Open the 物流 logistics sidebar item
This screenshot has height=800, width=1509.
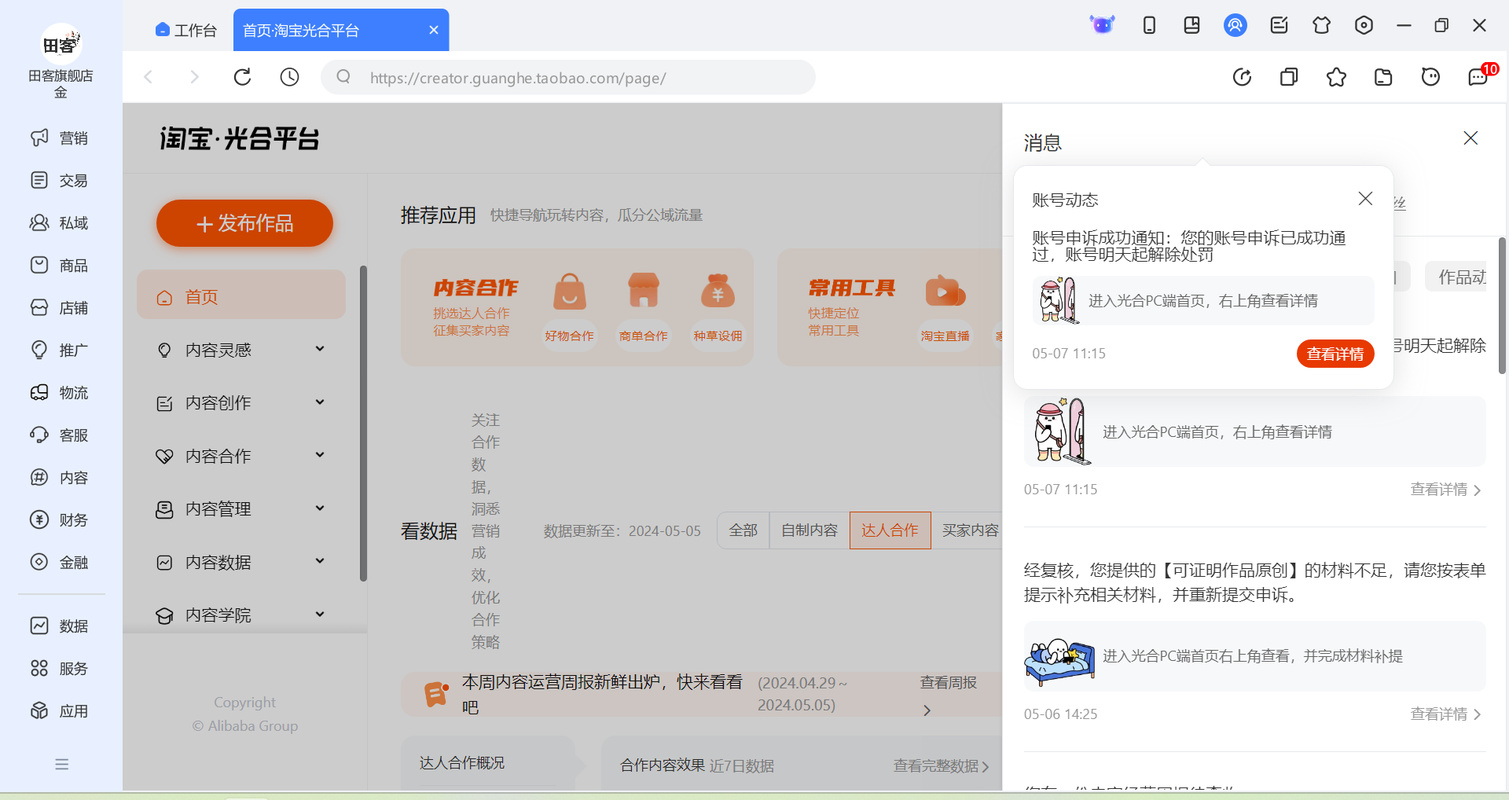click(60, 393)
